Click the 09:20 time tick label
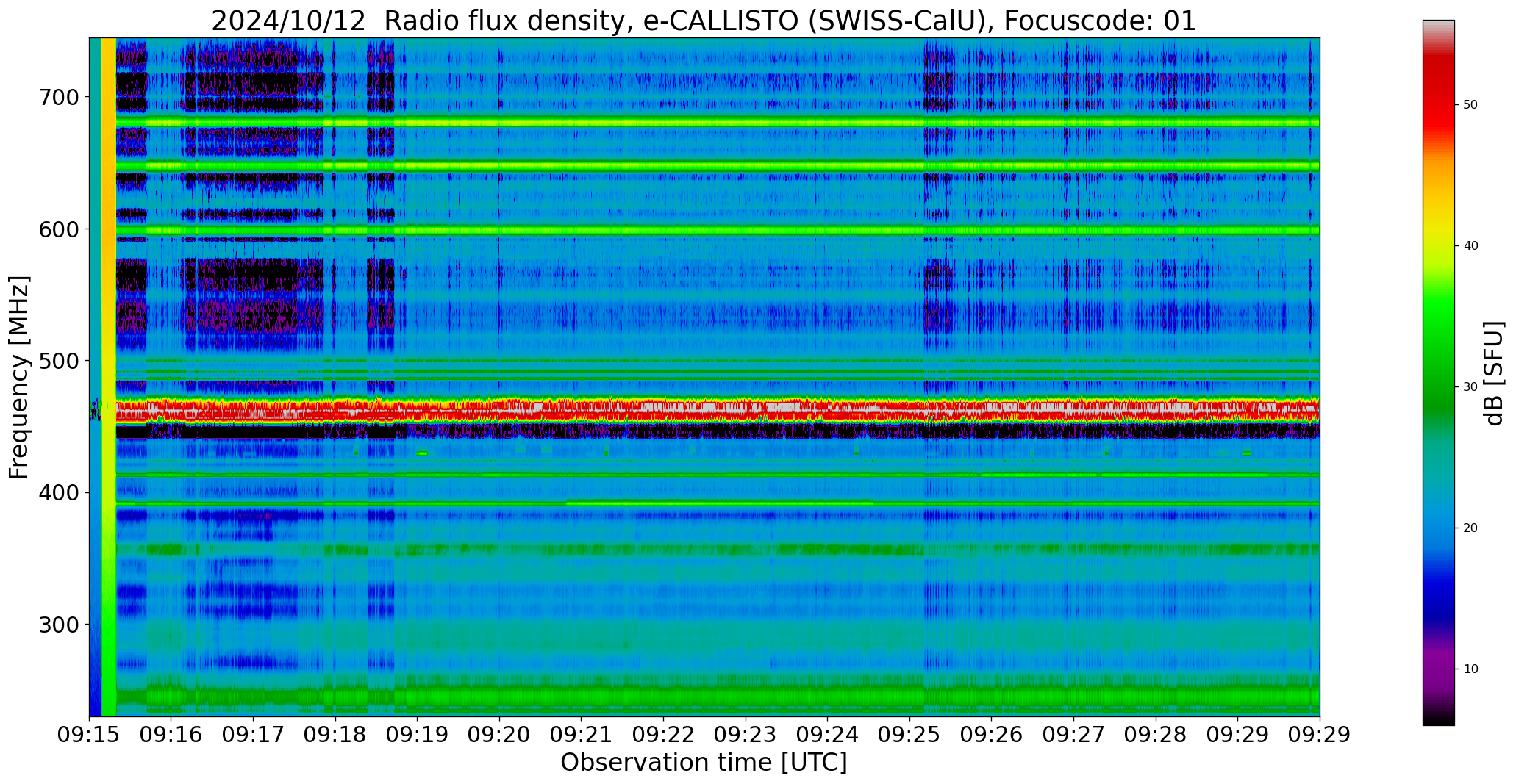This screenshot has width=1516, height=784. pos(499,736)
